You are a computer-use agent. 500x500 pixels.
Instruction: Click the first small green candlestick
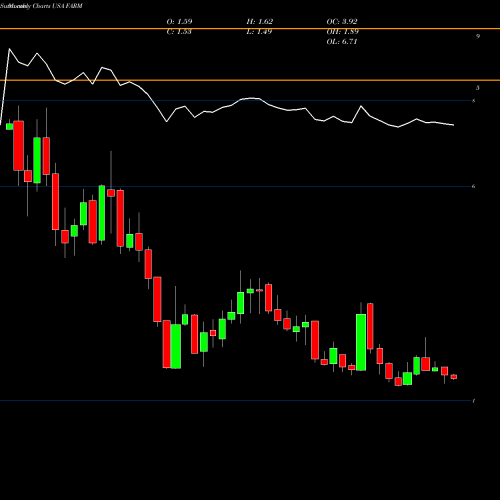pyautogui.click(x=10, y=126)
